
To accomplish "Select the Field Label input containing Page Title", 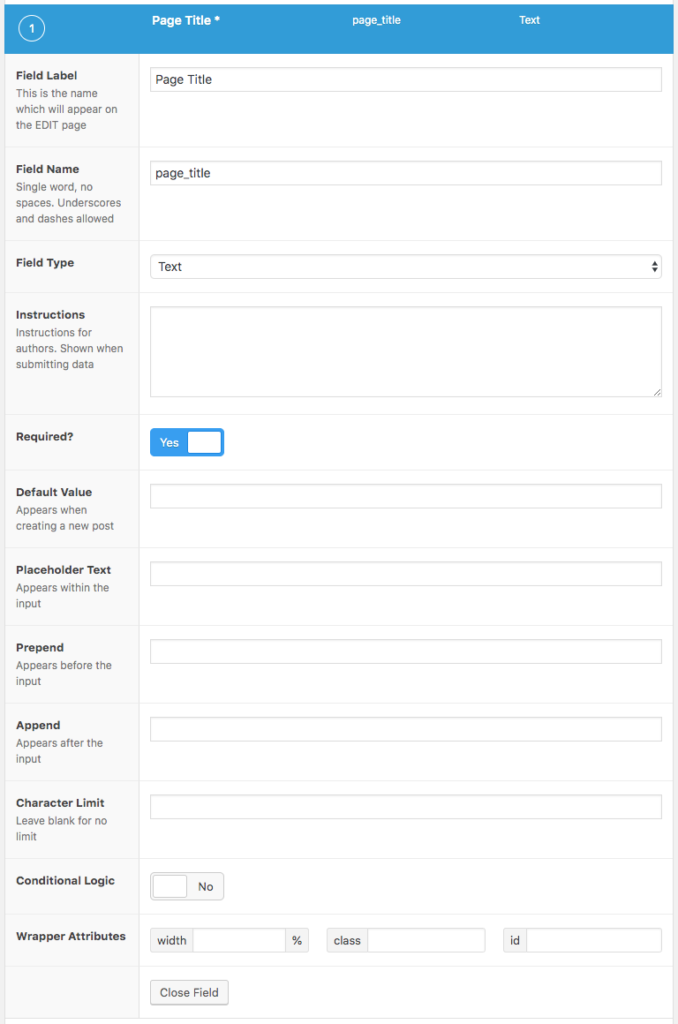I will 405,79.
